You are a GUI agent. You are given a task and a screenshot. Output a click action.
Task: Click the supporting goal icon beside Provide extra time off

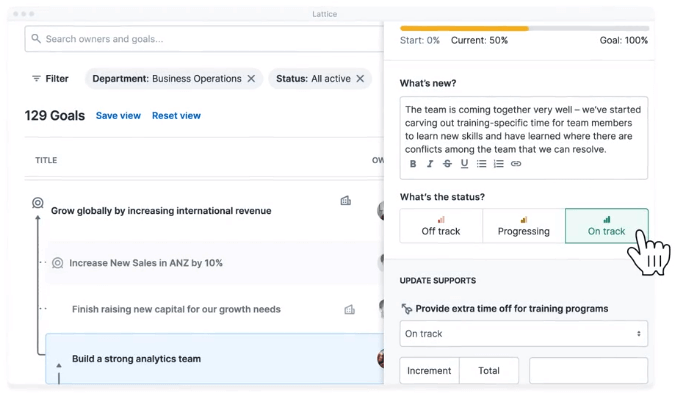pyautogui.click(x=407, y=309)
